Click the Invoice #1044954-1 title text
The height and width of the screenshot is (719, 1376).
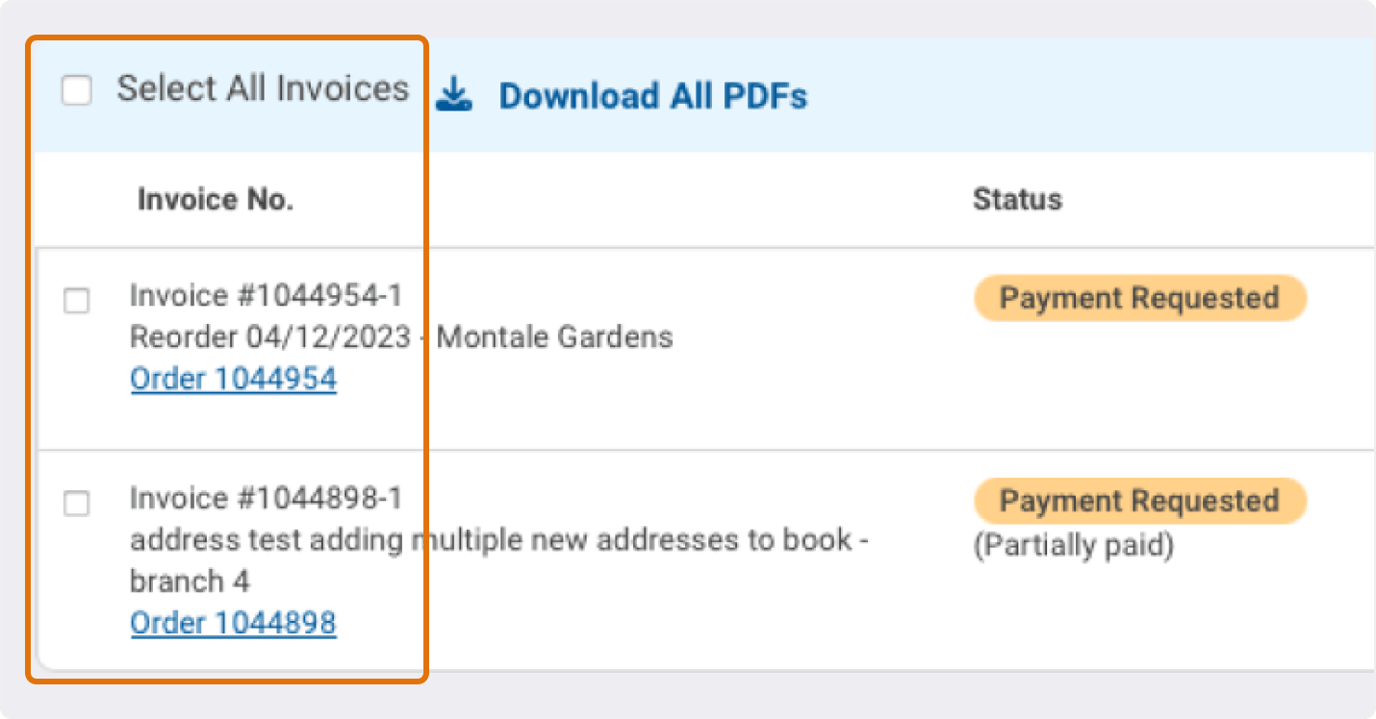[267, 295]
